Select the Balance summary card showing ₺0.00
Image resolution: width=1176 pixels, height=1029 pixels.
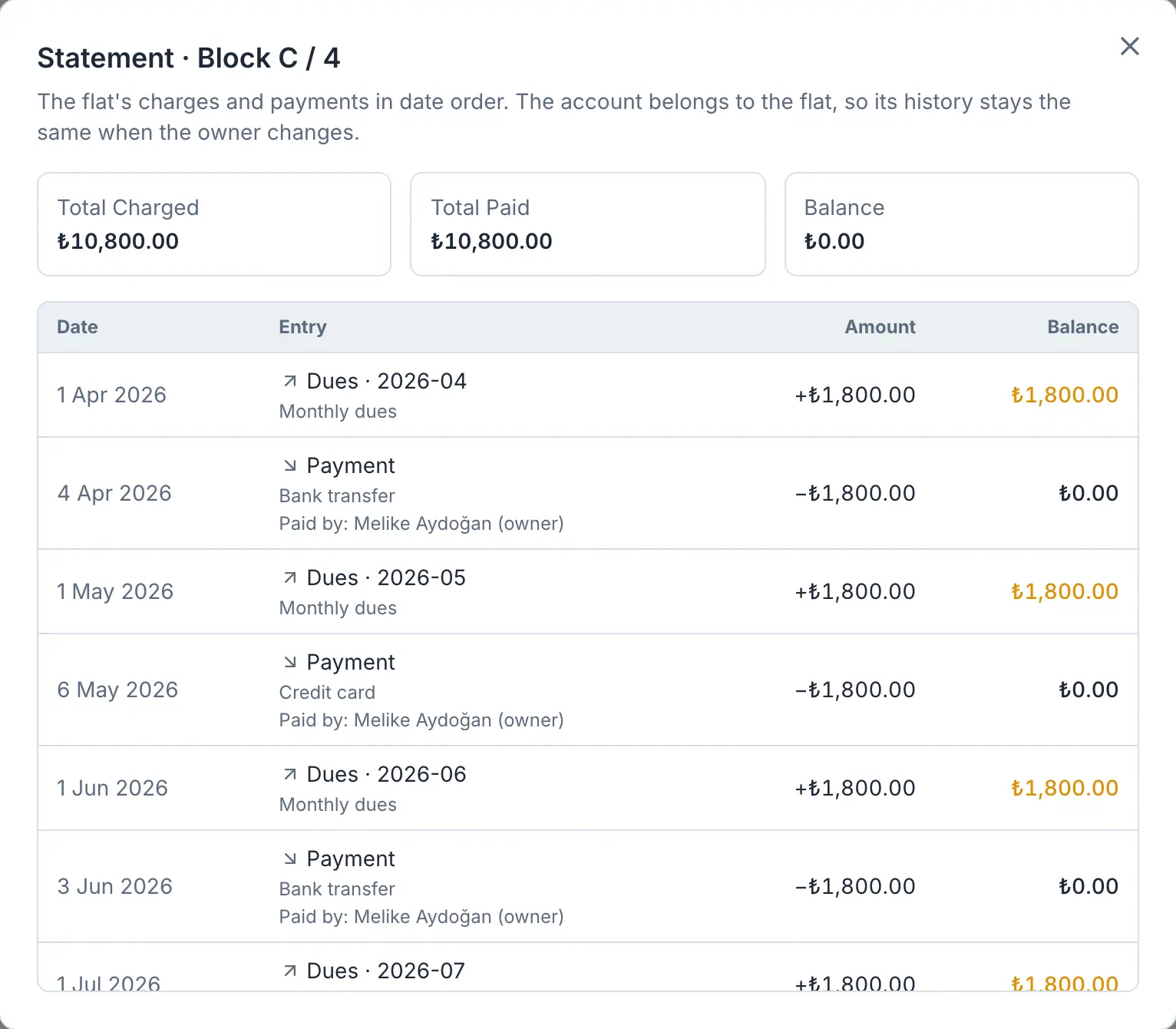tap(961, 224)
